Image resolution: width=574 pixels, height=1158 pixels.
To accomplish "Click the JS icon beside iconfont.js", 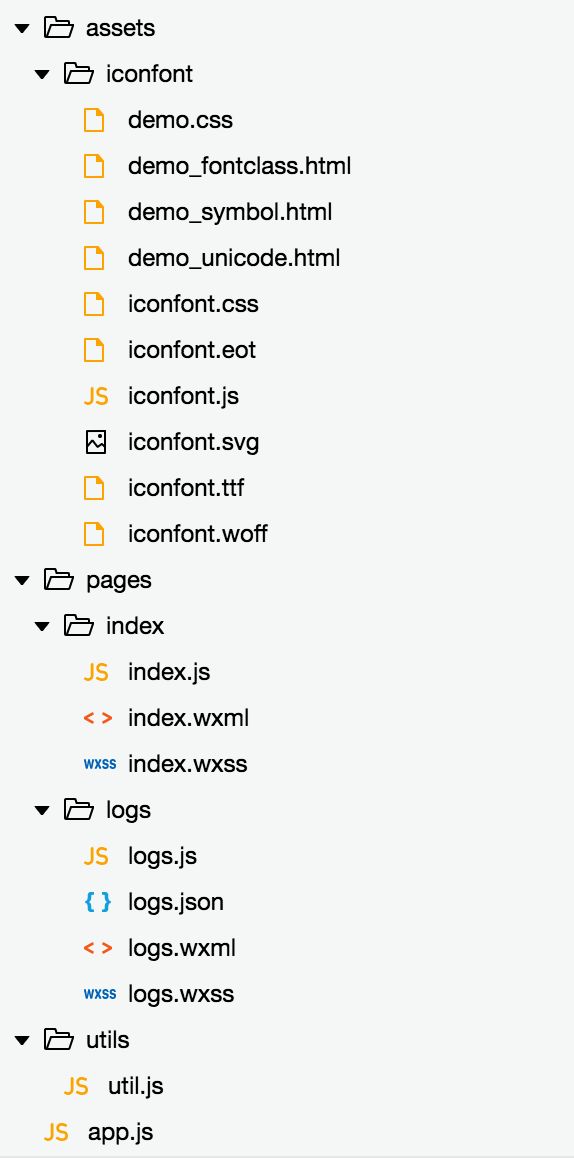I will tap(96, 397).
